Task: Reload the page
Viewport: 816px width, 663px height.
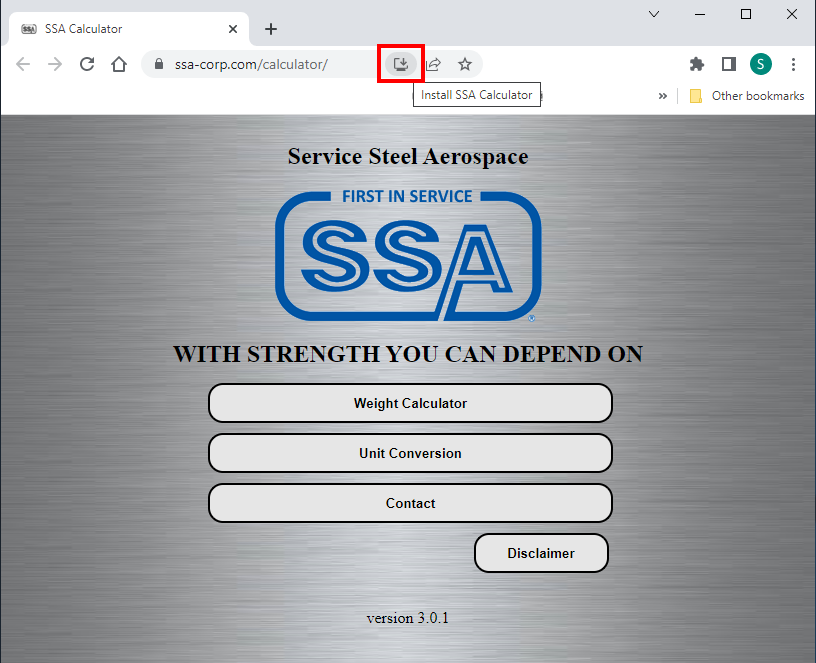Action: (x=87, y=64)
